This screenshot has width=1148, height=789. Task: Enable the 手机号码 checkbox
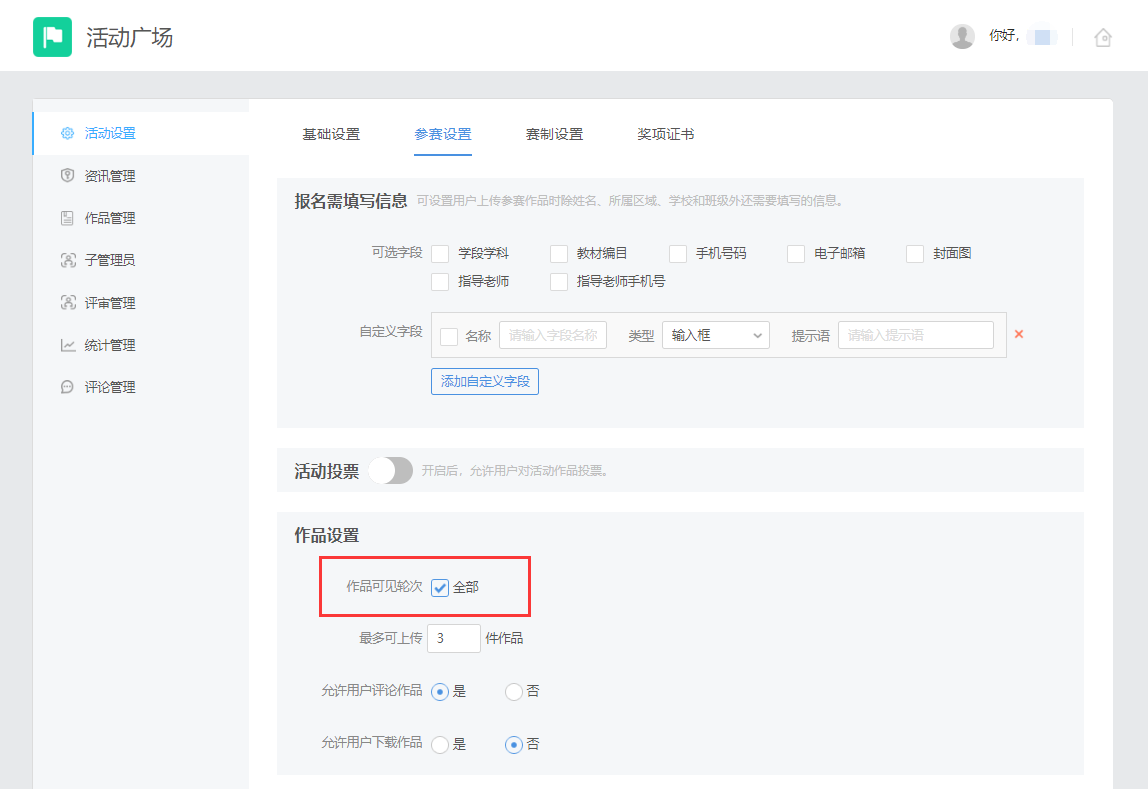point(678,254)
